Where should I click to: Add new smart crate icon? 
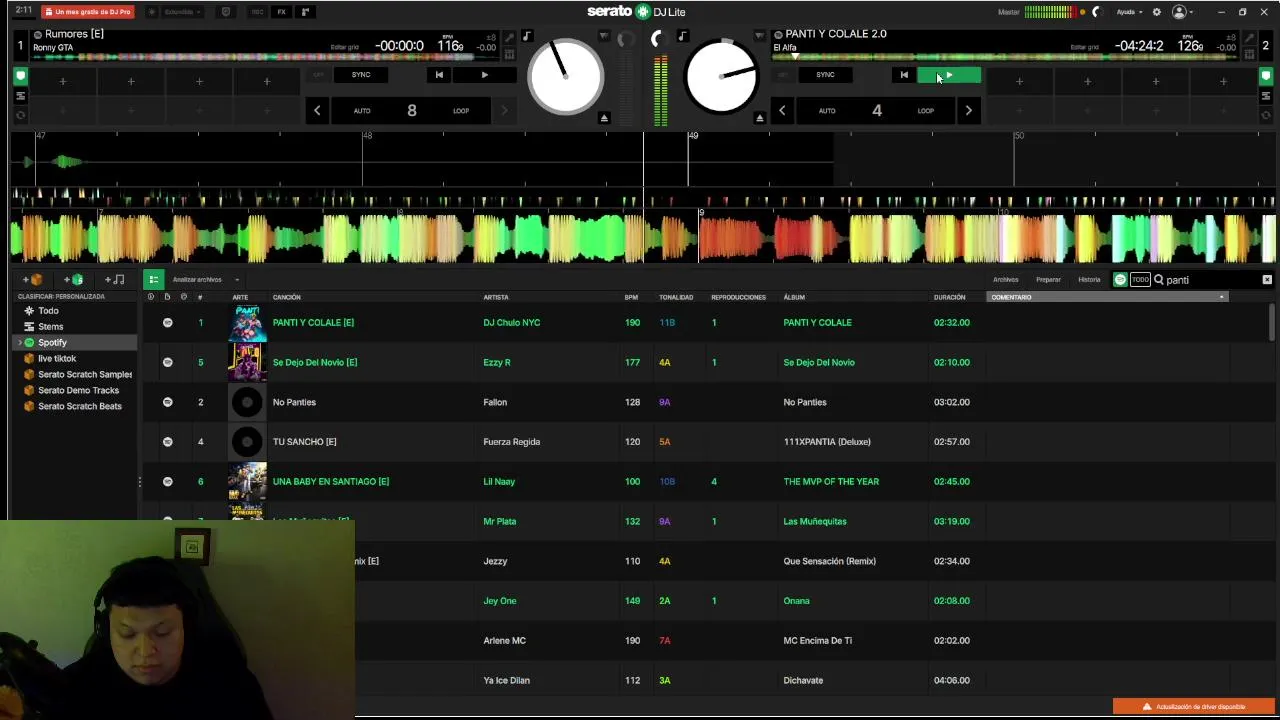(74, 280)
